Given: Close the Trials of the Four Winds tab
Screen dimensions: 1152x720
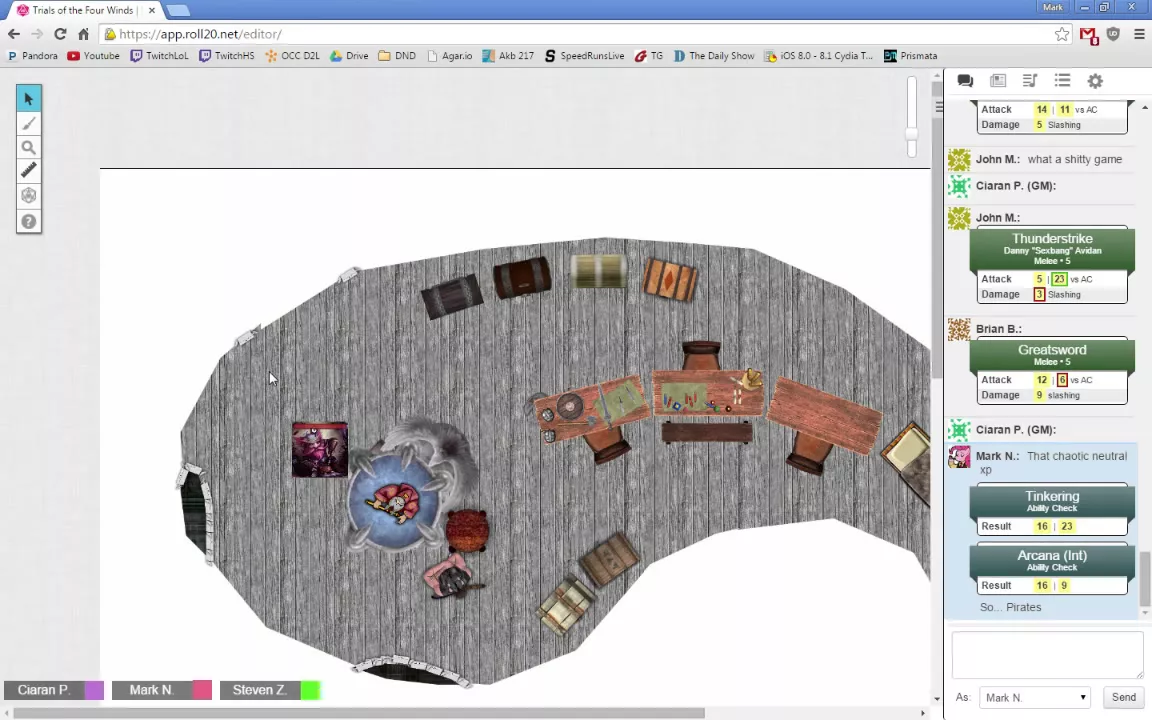Looking at the screenshot, I should point(151,10).
